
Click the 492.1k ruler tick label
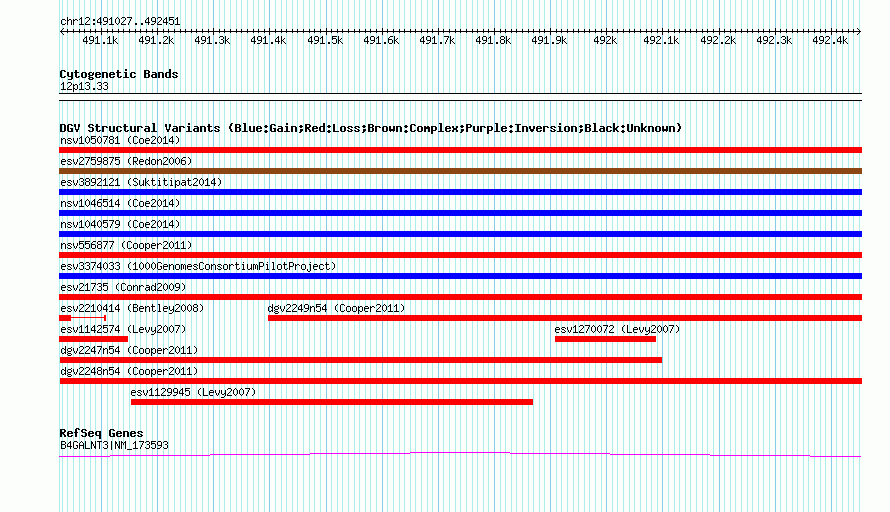(x=661, y=40)
